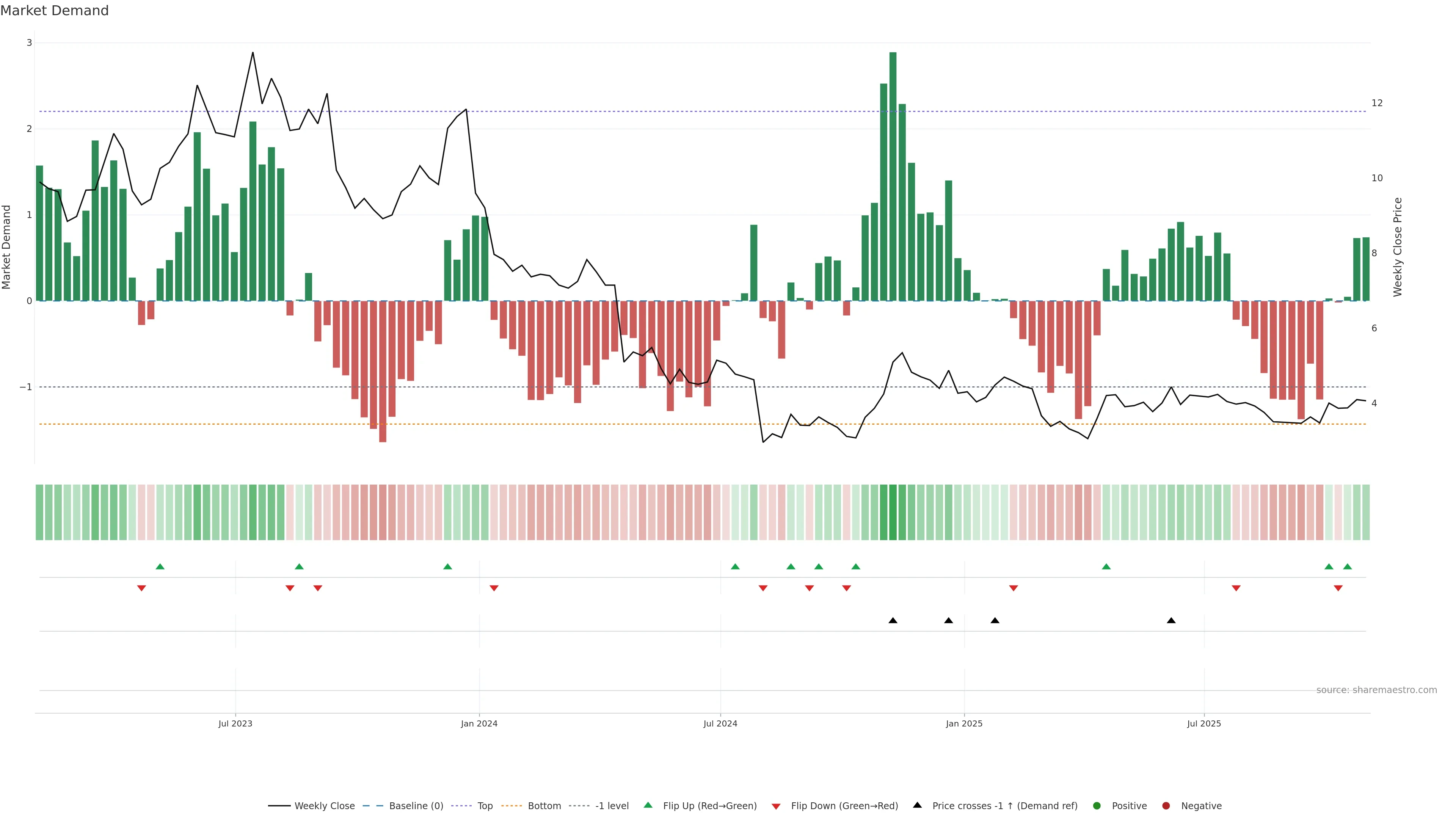Image resolution: width=1456 pixels, height=819 pixels.
Task: Click the last black triangle marker near Jul 2025
Action: [1171, 621]
